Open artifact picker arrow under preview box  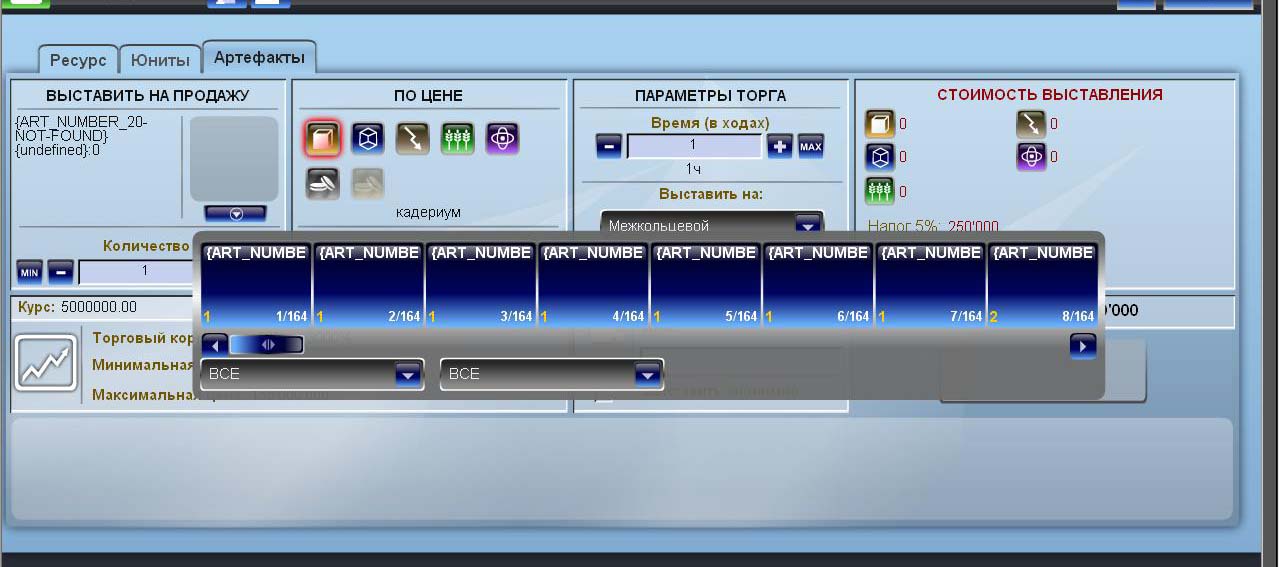(x=235, y=213)
